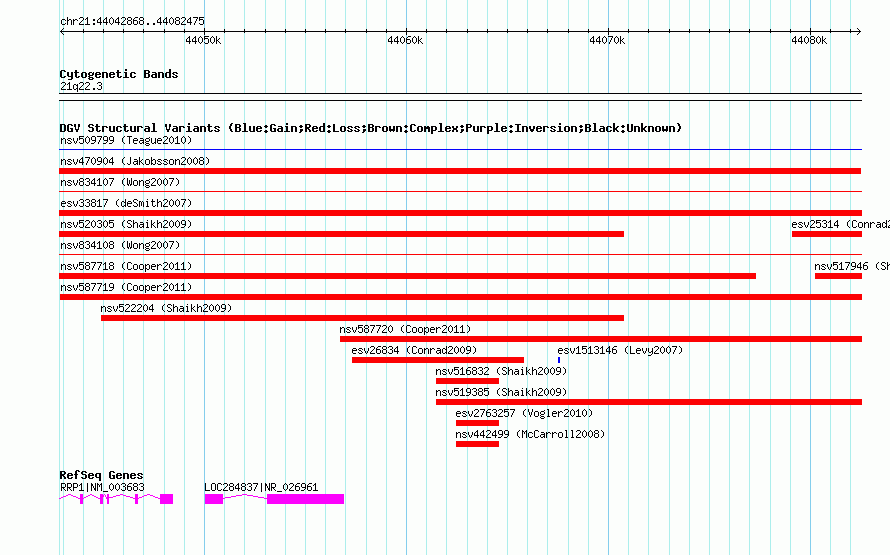The image size is (890, 555).
Task: Select the RefSeq Genes track title
Action: coord(101,475)
